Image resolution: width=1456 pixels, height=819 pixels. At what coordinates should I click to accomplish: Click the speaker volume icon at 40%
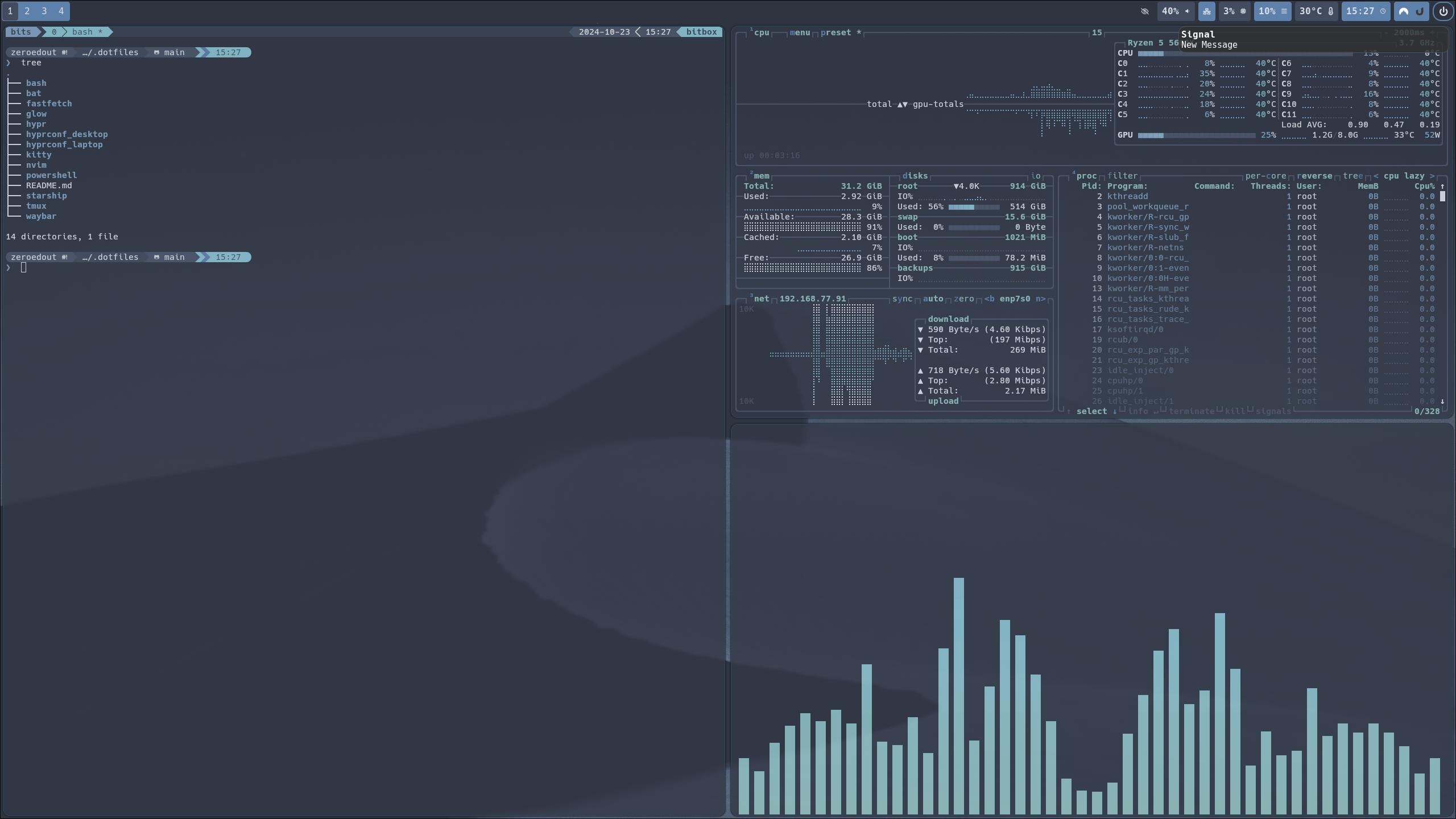1187,11
